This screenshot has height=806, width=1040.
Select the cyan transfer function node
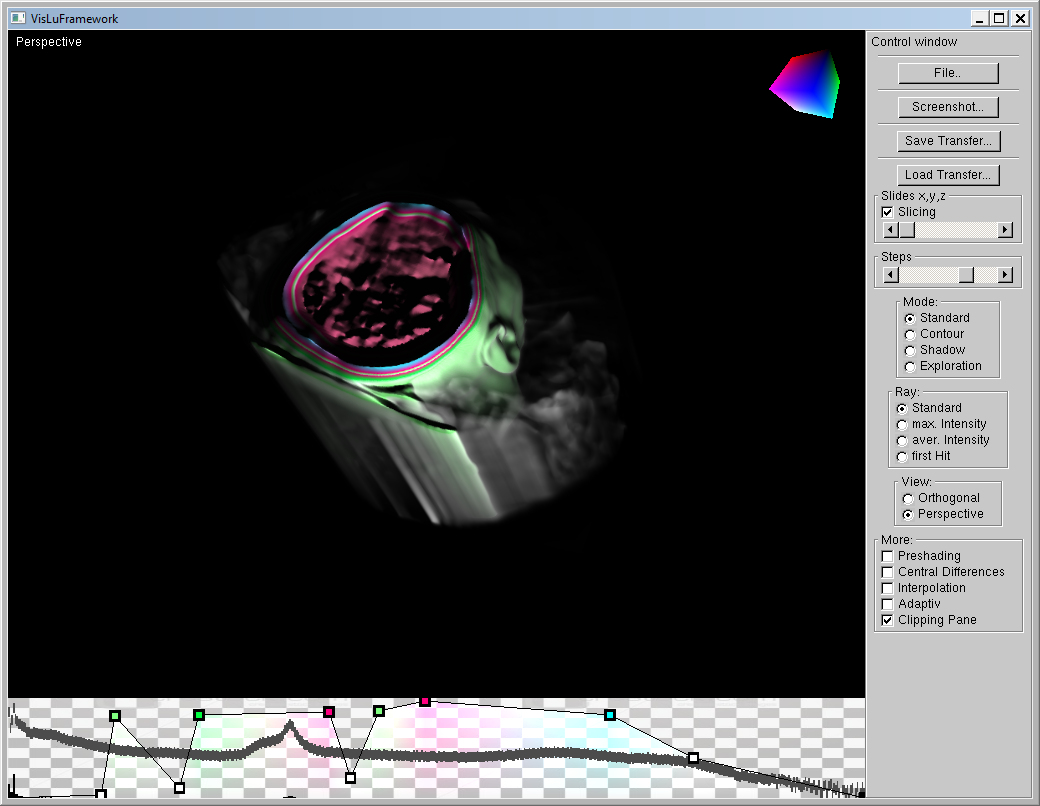(610, 714)
